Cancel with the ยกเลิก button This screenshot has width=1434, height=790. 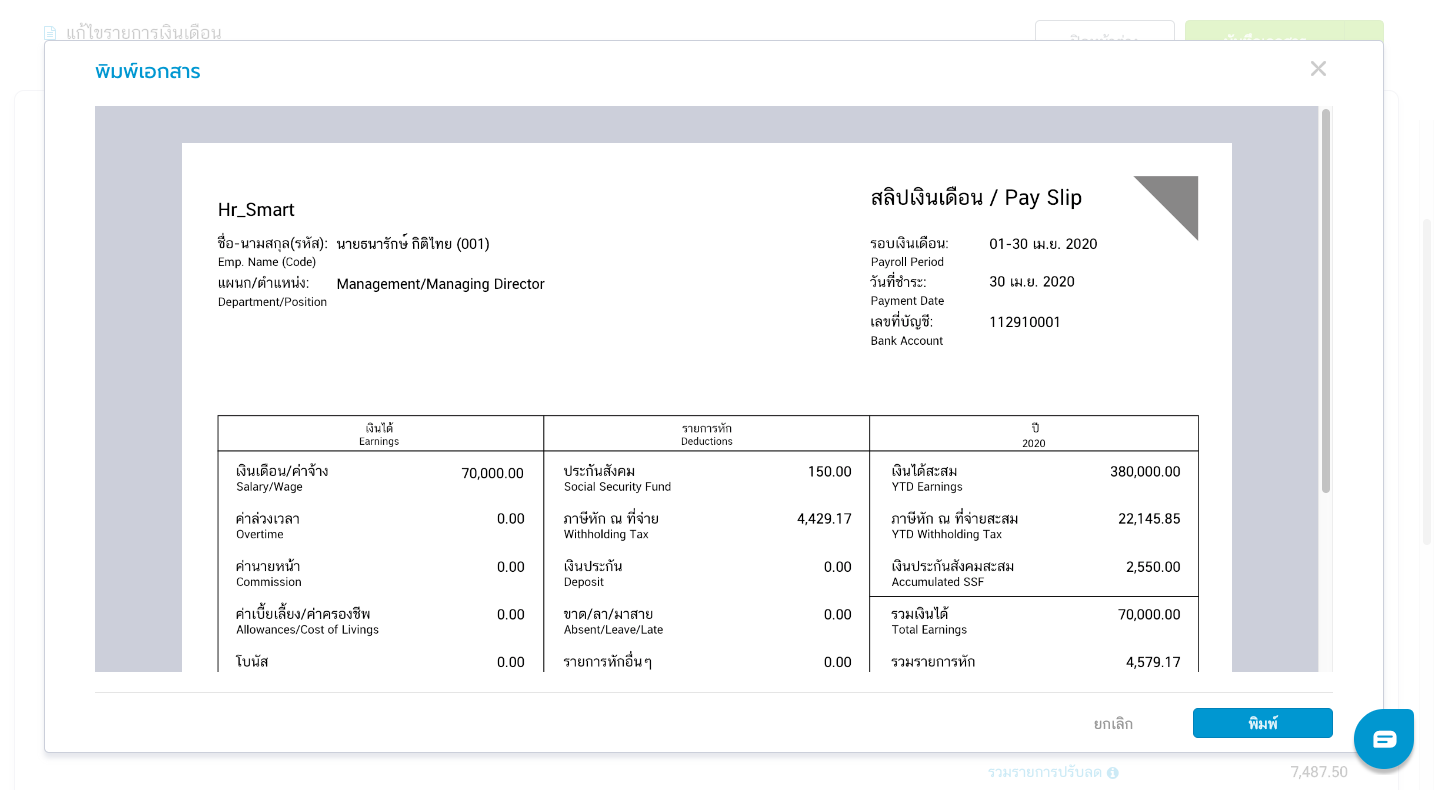click(1113, 723)
